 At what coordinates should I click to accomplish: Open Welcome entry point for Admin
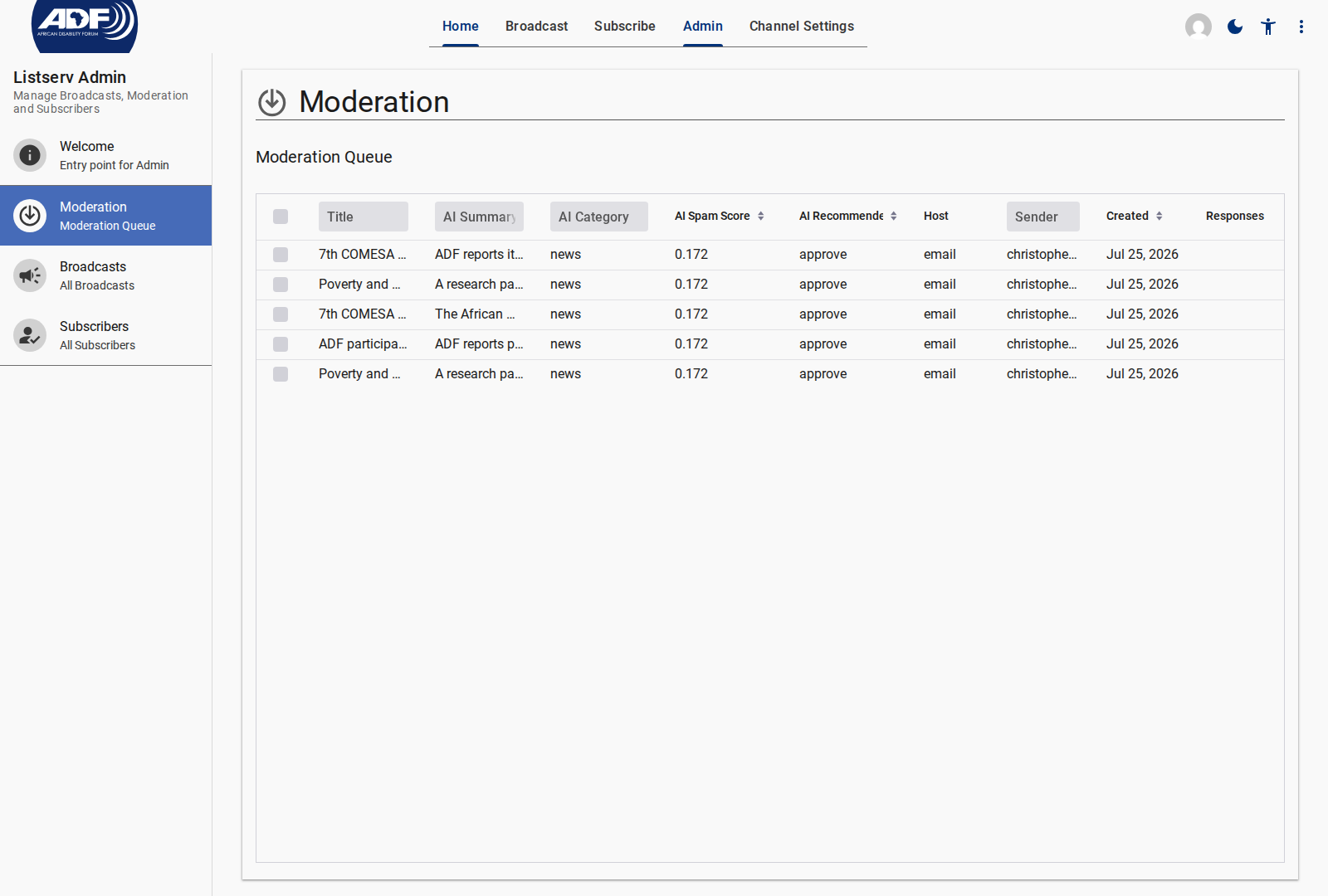click(x=105, y=155)
